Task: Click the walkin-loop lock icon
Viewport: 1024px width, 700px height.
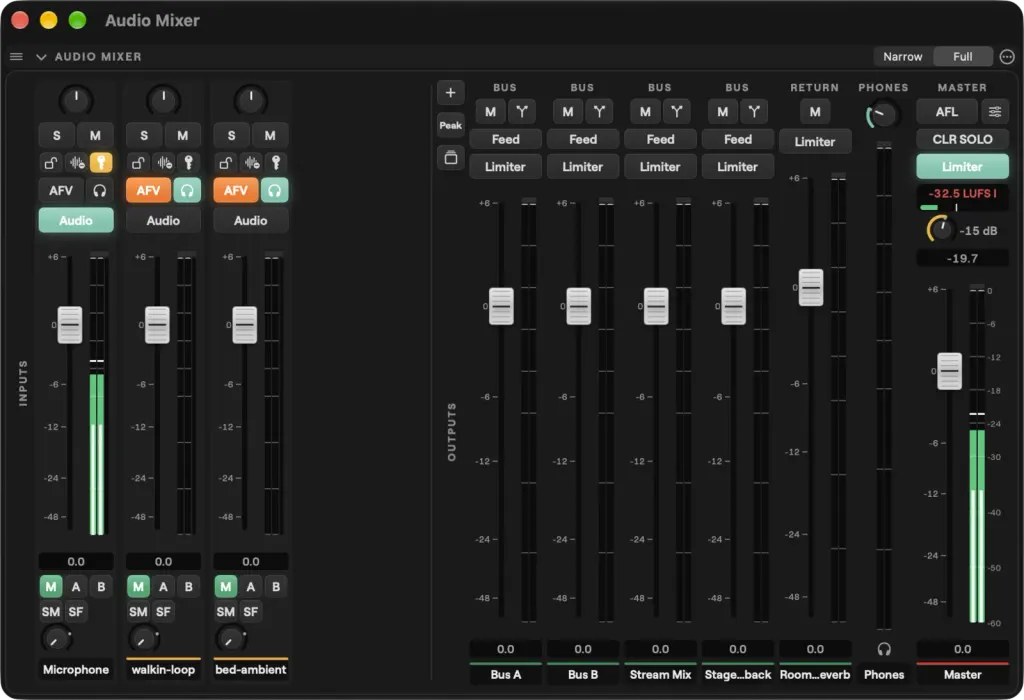Action: point(138,163)
